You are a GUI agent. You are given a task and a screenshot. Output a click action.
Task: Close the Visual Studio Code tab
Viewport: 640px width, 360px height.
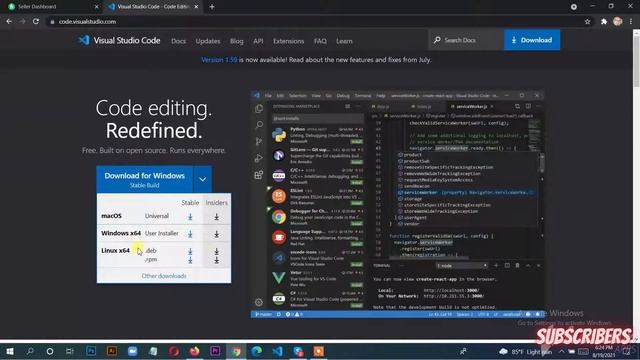tap(196, 7)
